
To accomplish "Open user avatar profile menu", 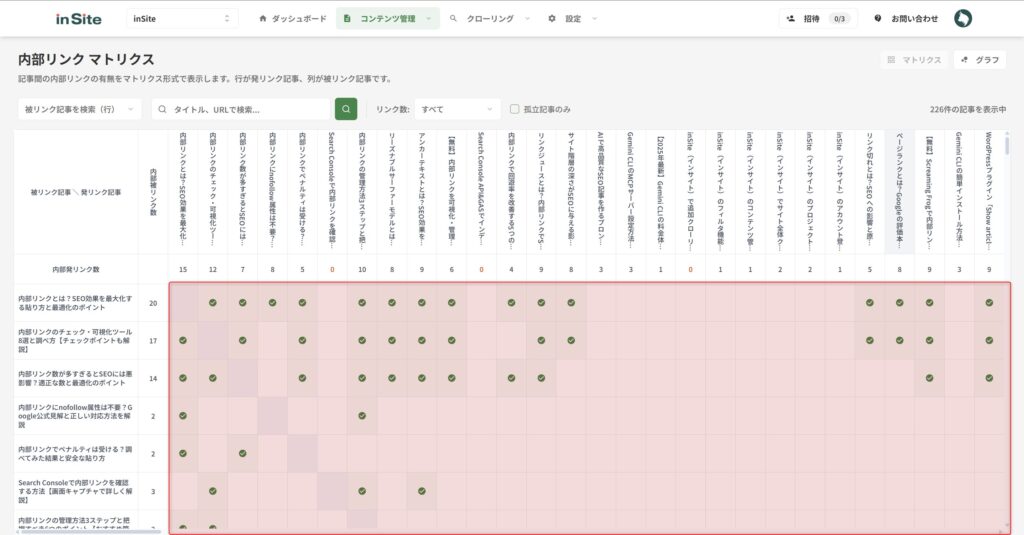I will coord(962,18).
